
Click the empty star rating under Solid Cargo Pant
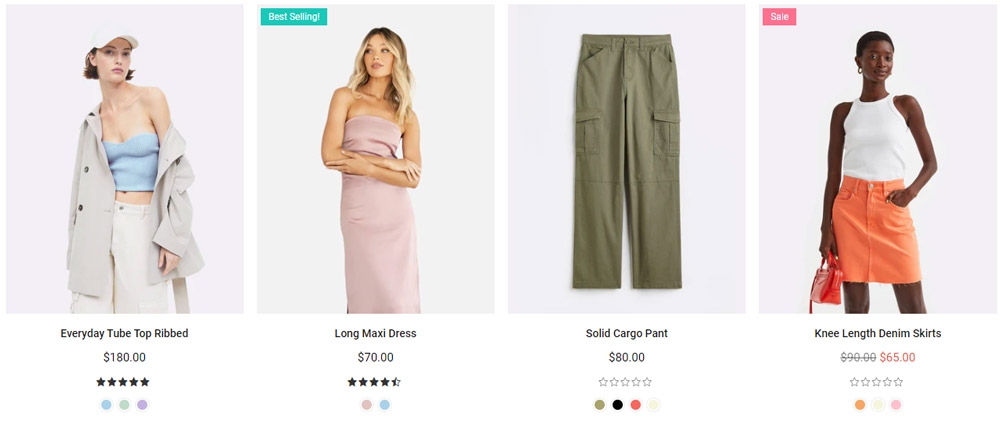pos(625,382)
